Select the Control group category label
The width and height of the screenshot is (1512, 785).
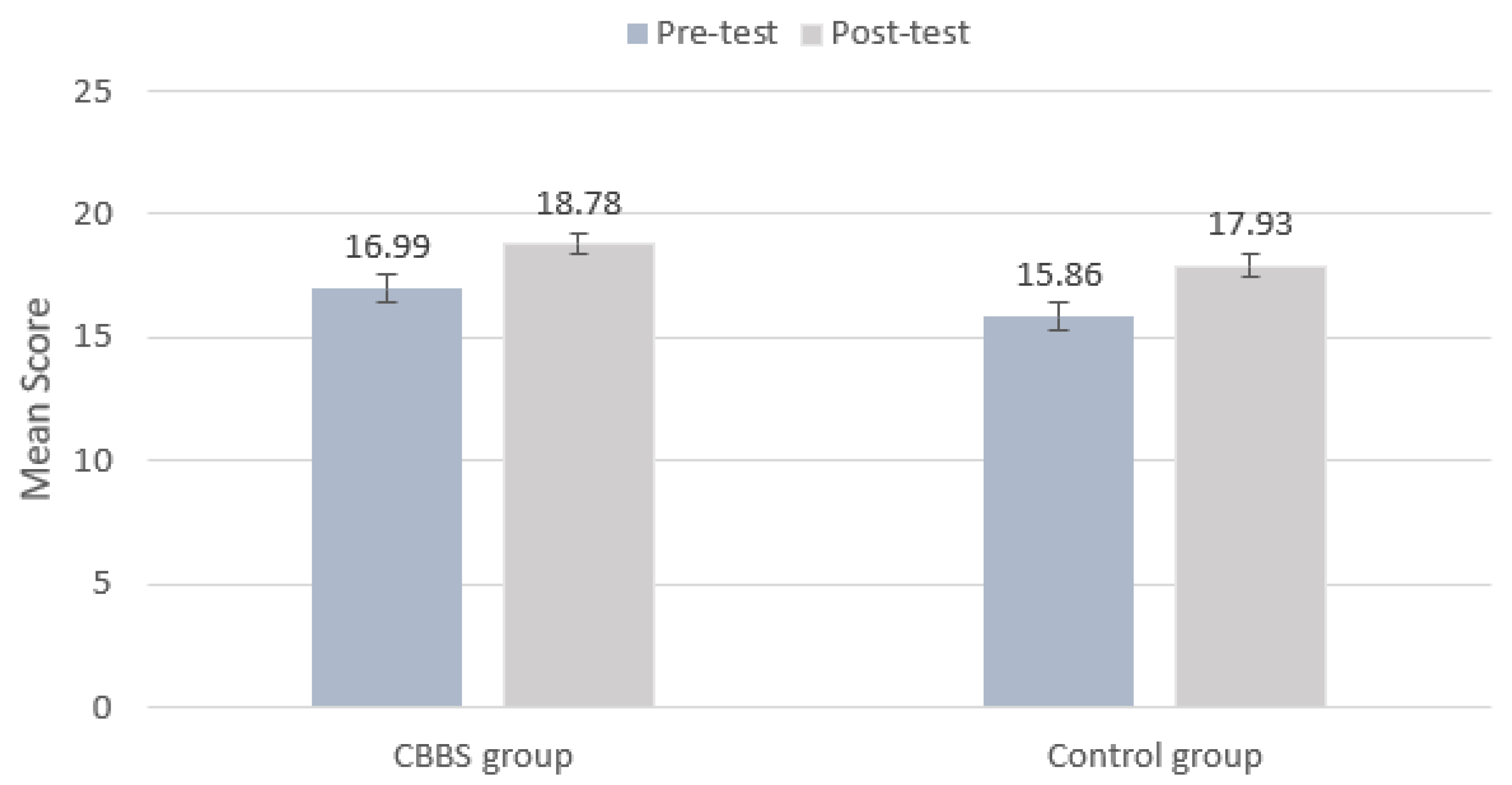[x=1154, y=756]
